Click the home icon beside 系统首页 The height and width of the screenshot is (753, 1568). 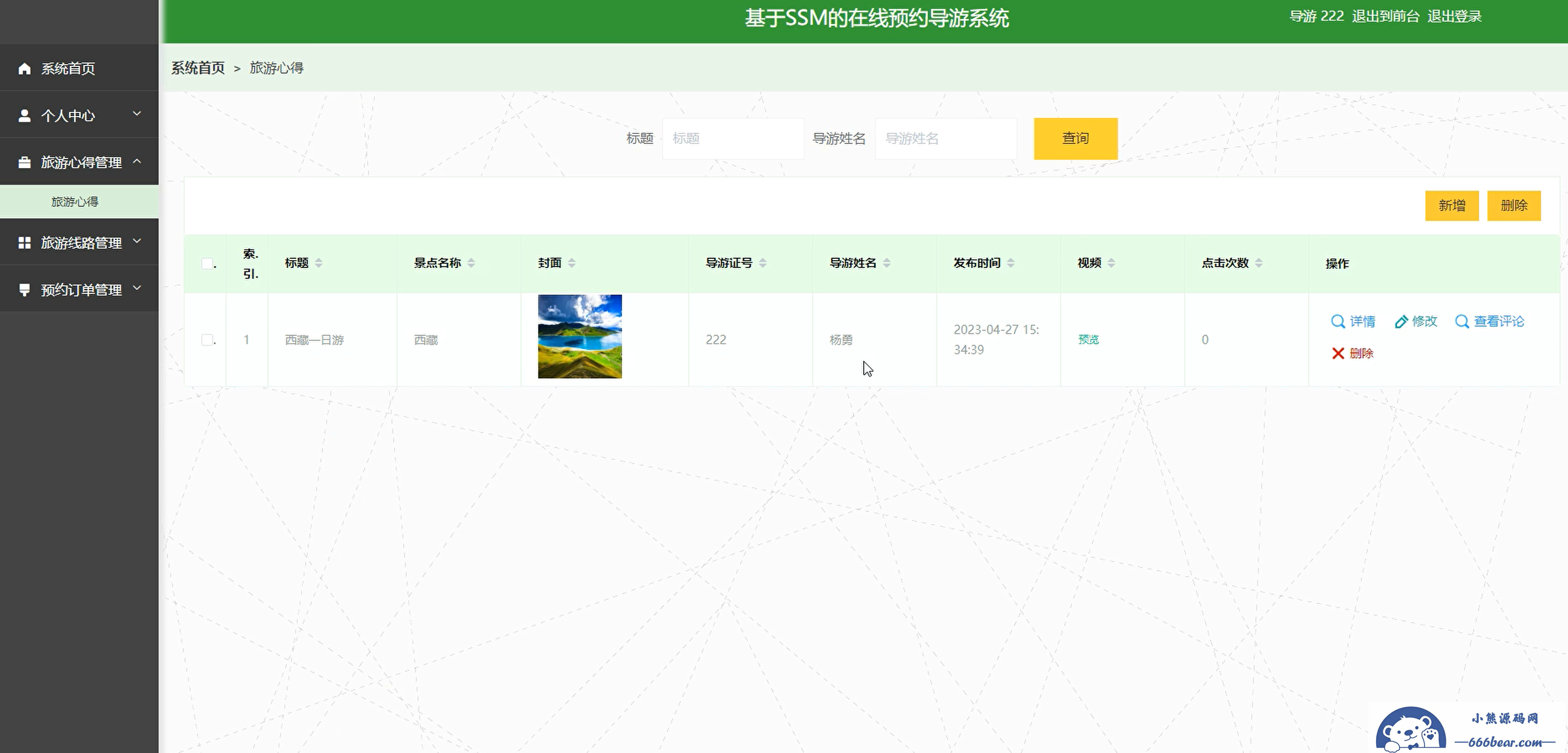(25, 68)
